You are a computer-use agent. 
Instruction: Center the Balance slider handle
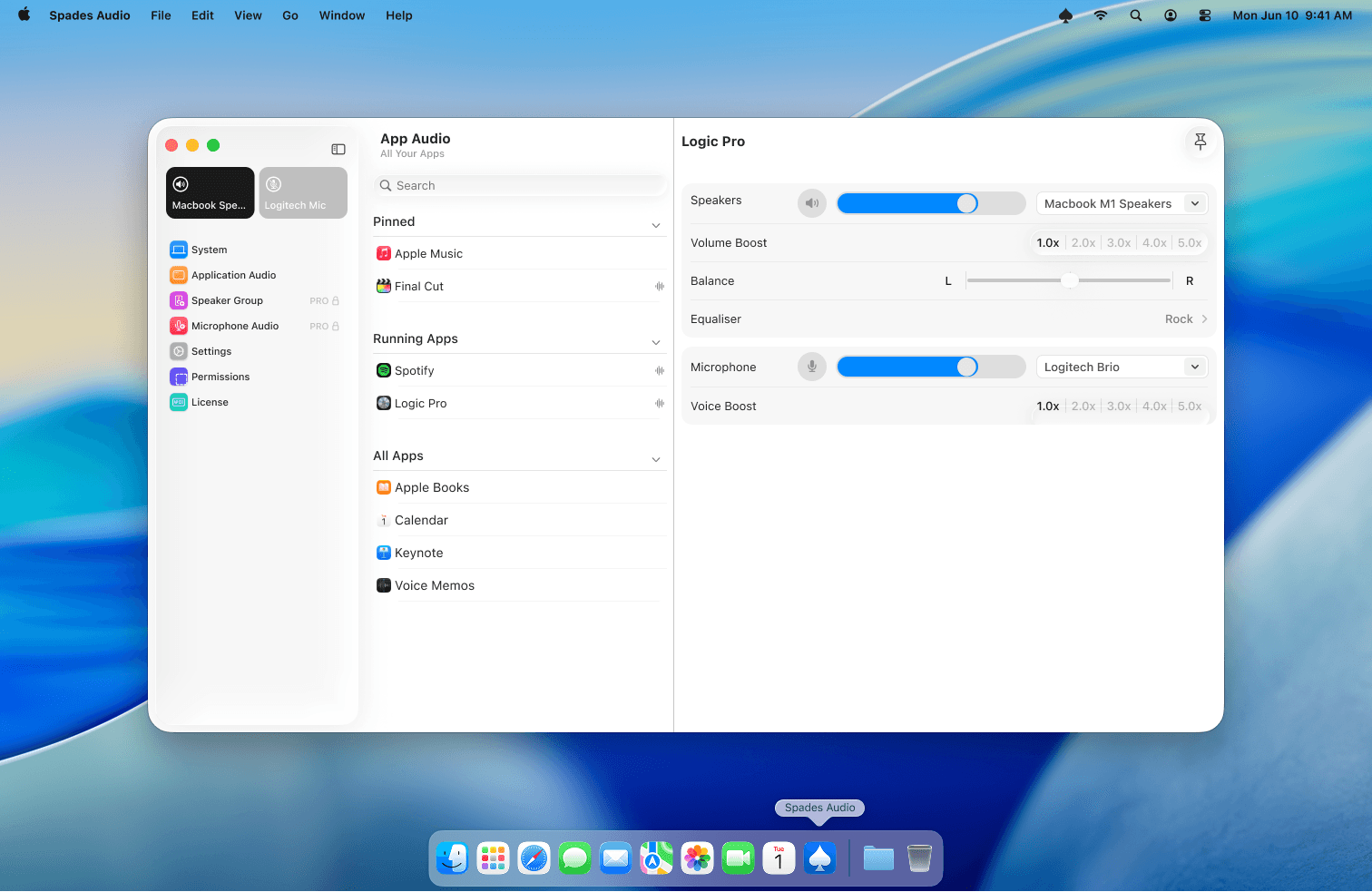1069,280
